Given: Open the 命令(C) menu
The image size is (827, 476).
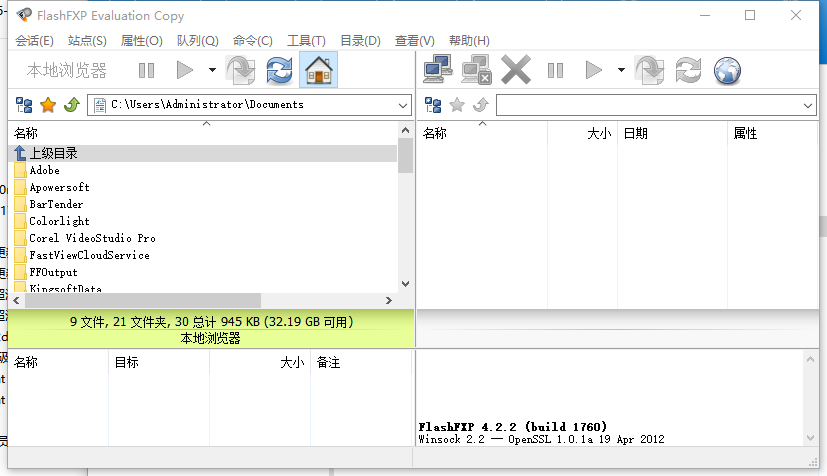Looking at the screenshot, I should pyautogui.click(x=253, y=41).
